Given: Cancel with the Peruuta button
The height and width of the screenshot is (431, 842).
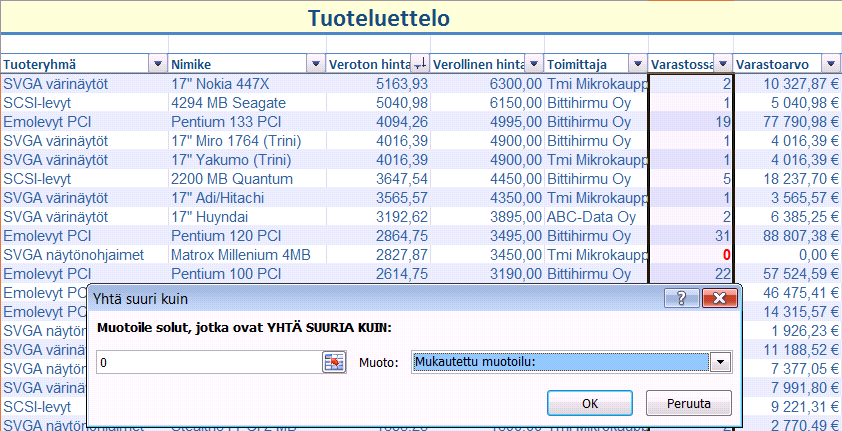Looking at the screenshot, I should 689,404.
